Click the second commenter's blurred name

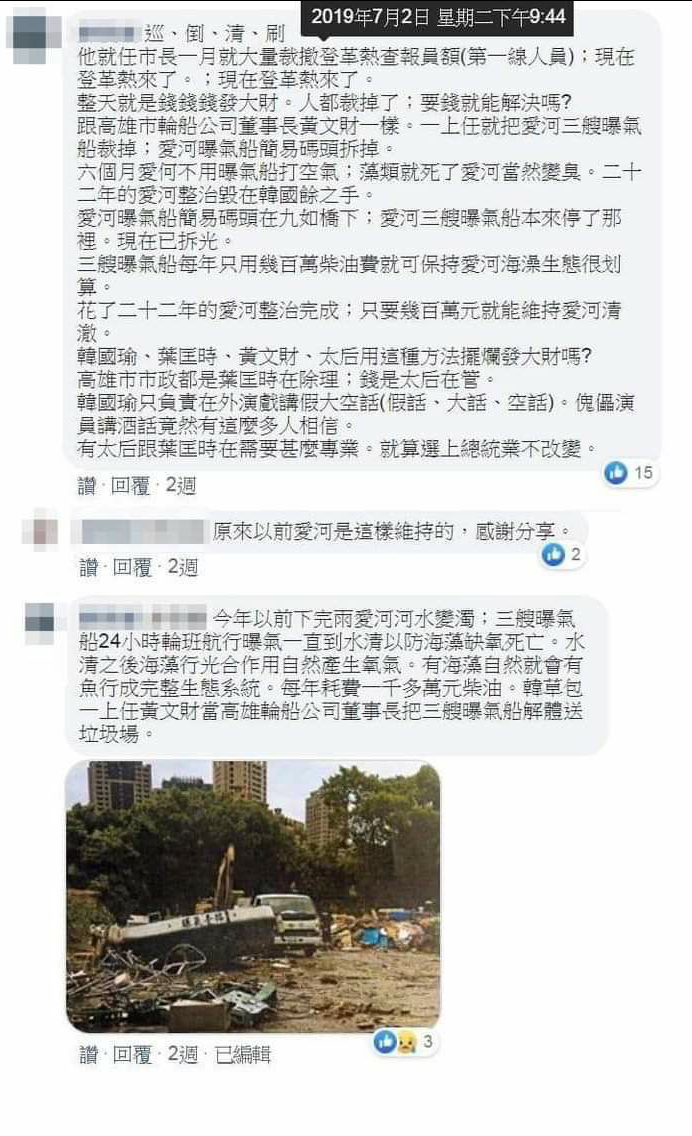pos(143,532)
